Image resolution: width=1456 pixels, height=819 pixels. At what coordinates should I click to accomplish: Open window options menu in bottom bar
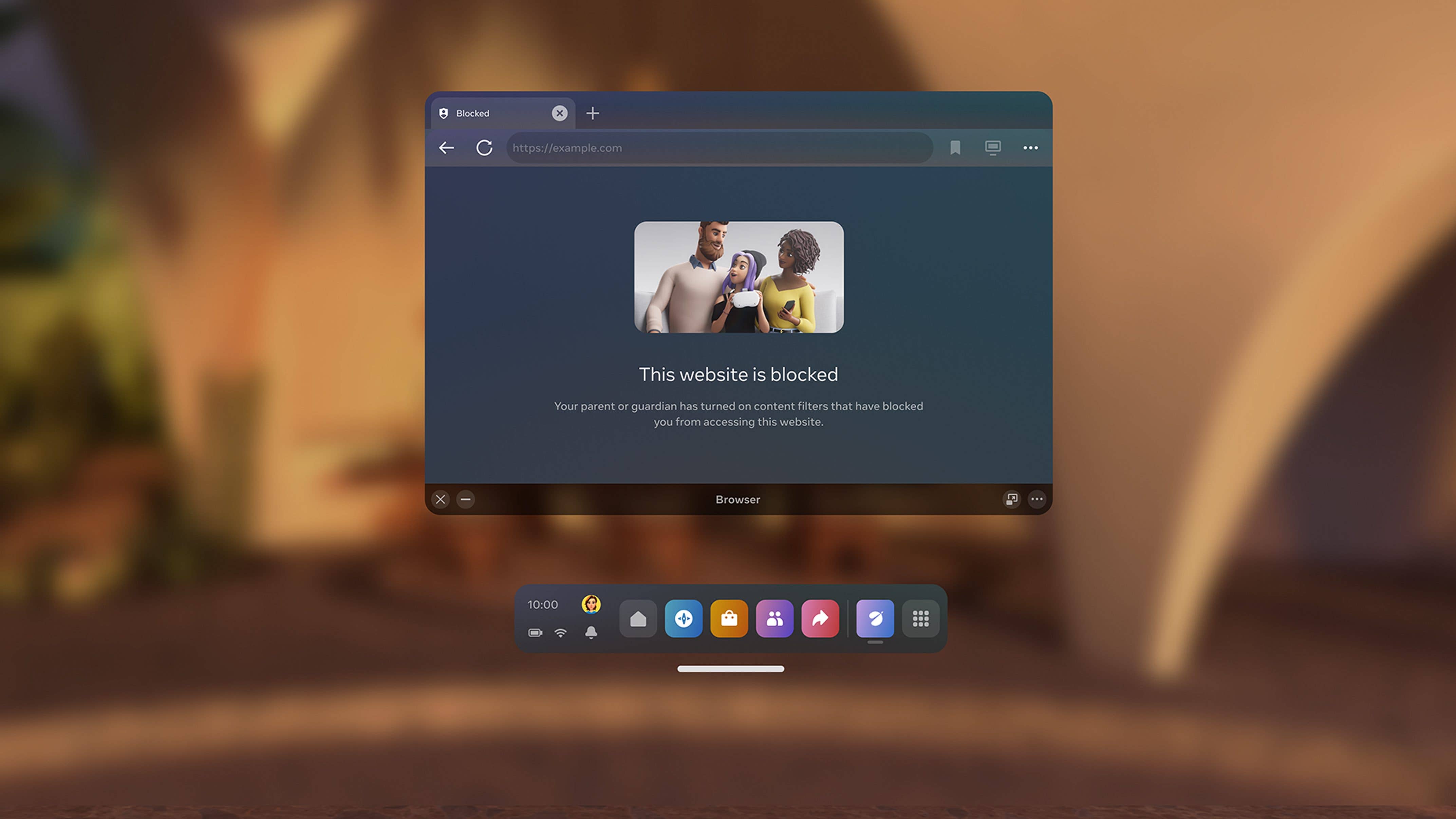(x=1037, y=499)
